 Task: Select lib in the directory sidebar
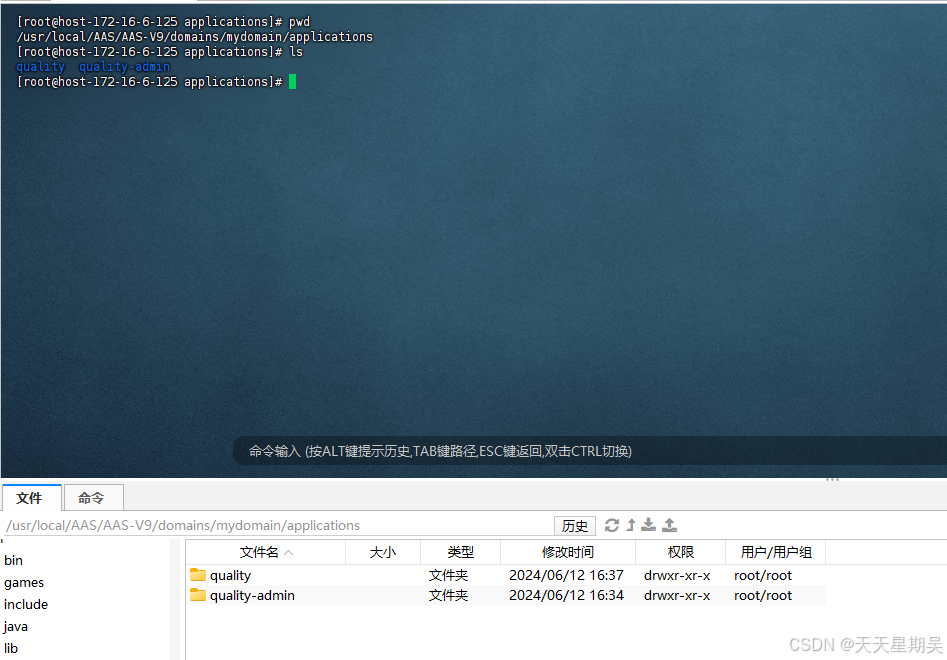pyautogui.click(x=11, y=648)
